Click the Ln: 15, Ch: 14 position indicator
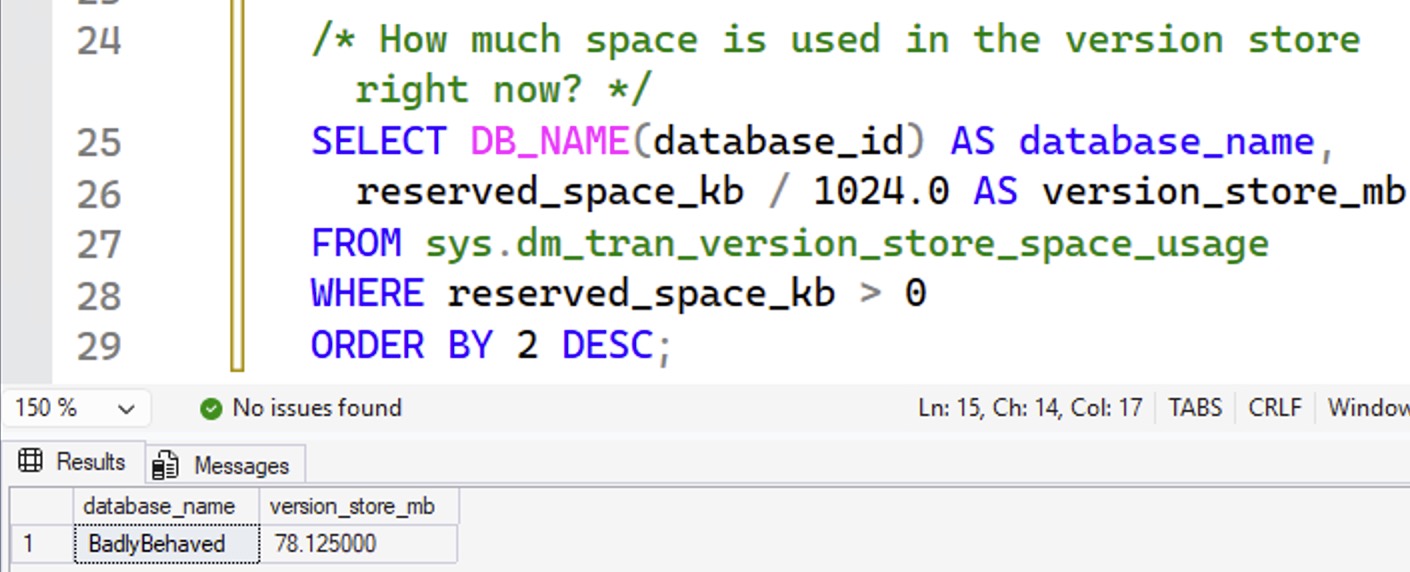1410x572 pixels. (1029, 408)
